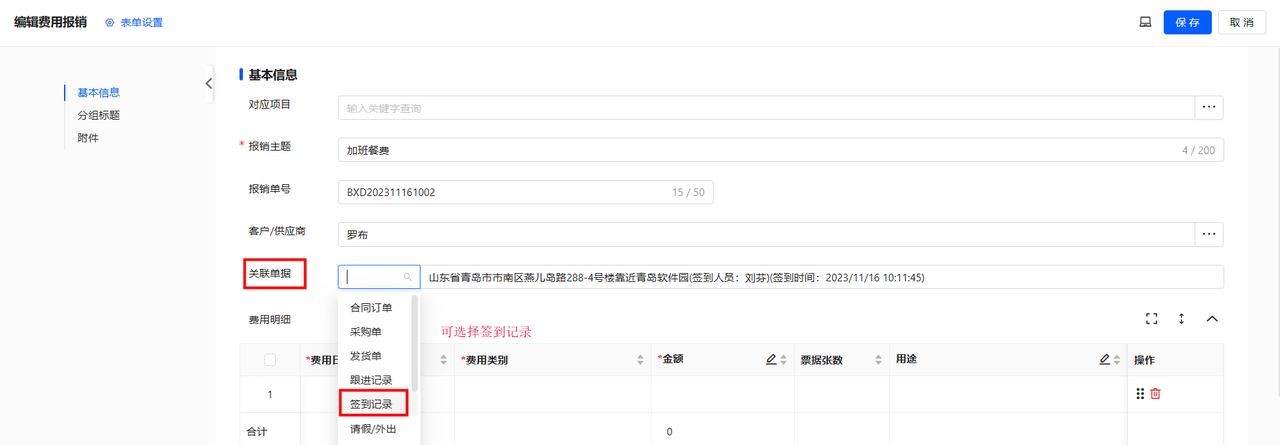The width and height of the screenshot is (1280, 445).
Task: Click the 客户/供应商 field showing 罗布
Action: pos(766,234)
